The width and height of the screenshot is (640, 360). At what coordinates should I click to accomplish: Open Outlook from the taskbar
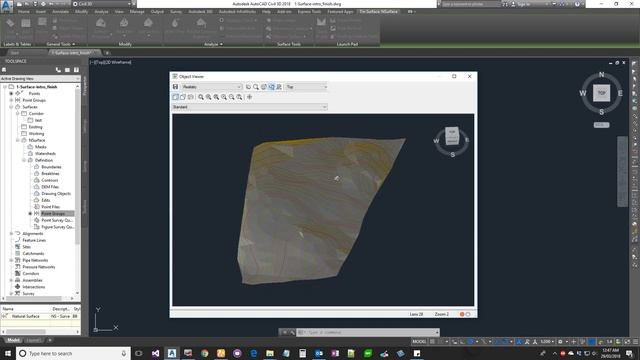click(319, 353)
